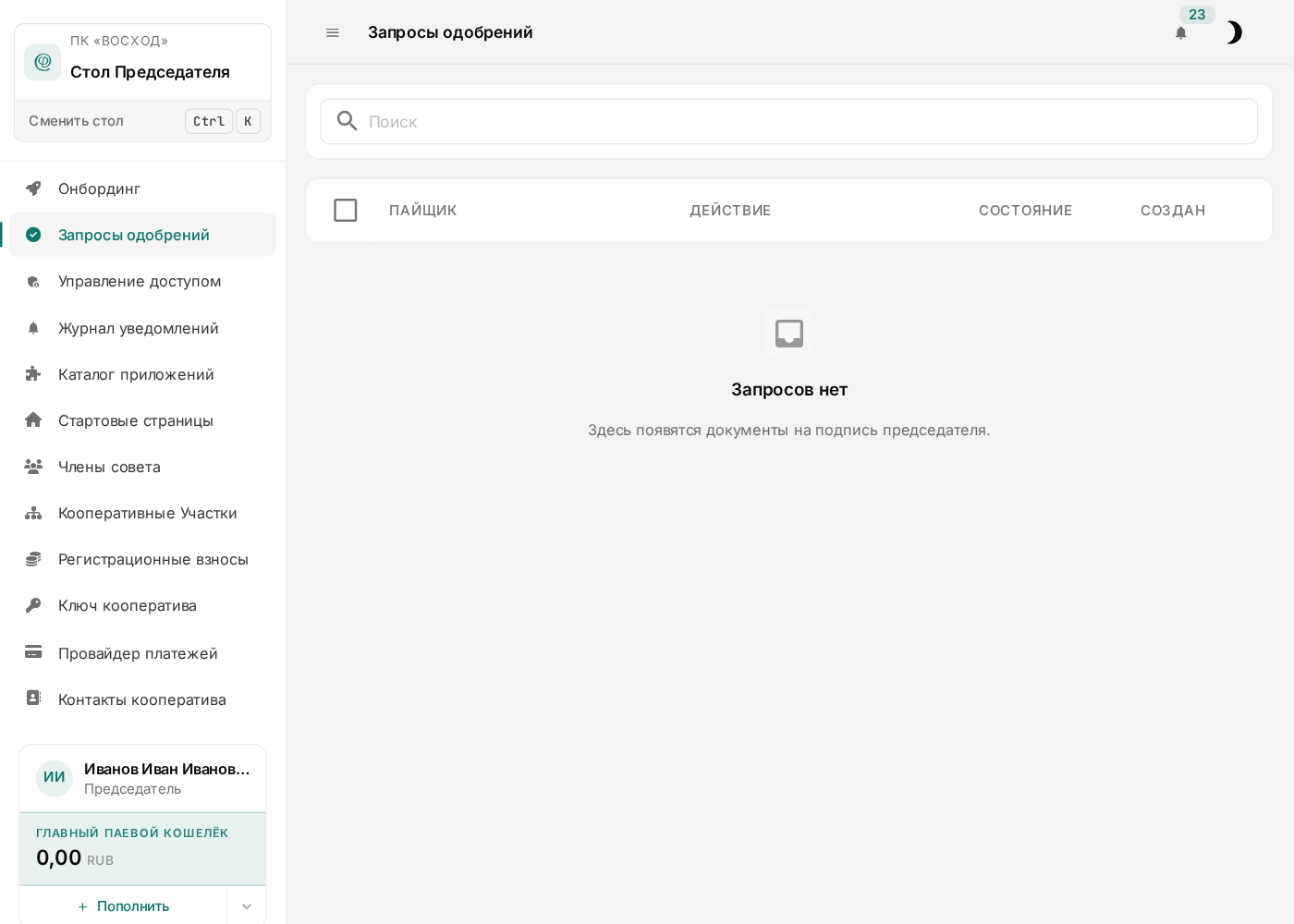Open the Иванов Иван profile card
The image size is (1294, 924).
tap(142, 778)
